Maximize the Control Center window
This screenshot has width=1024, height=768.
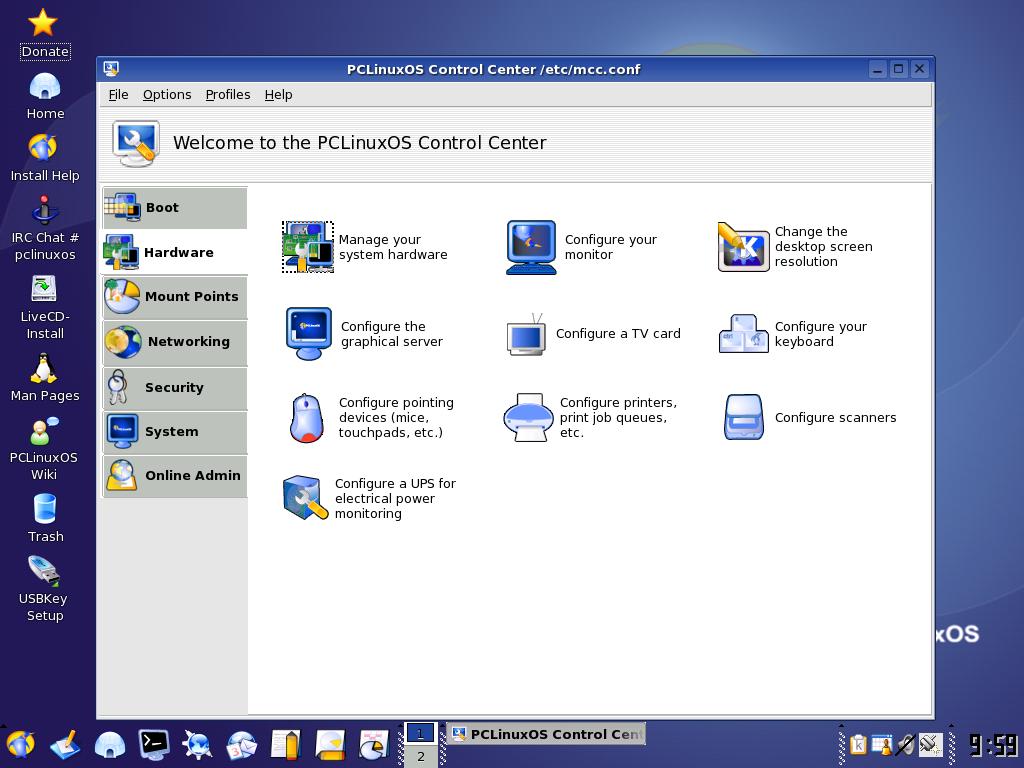(x=899, y=69)
